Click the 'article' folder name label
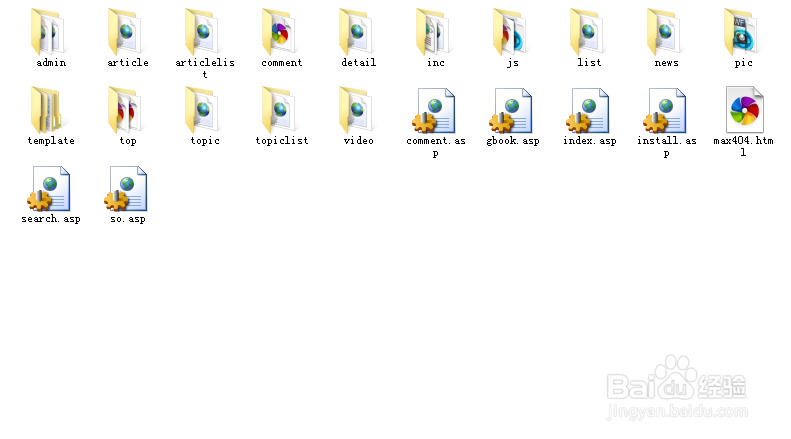Screen dimensions: 791x439 (128, 63)
